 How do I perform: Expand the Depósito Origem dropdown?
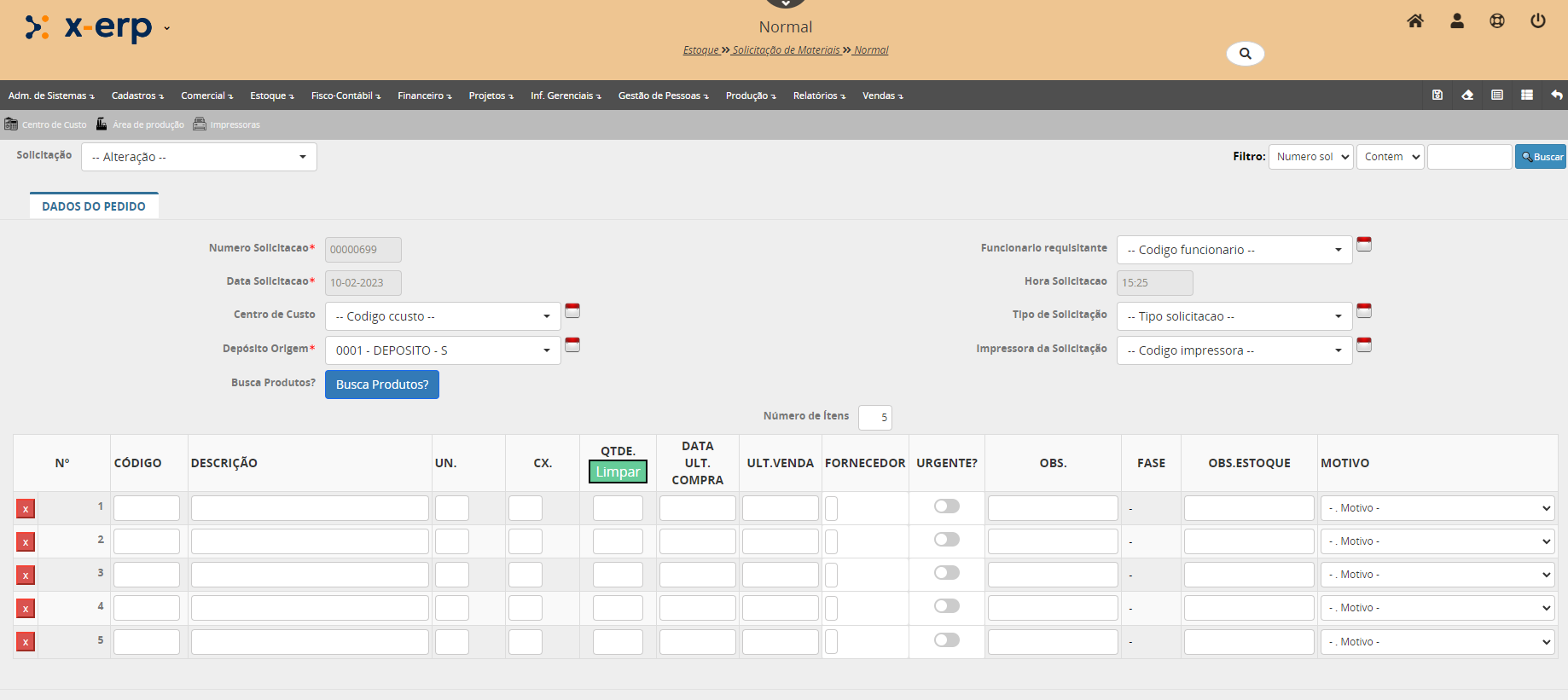[x=442, y=350]
